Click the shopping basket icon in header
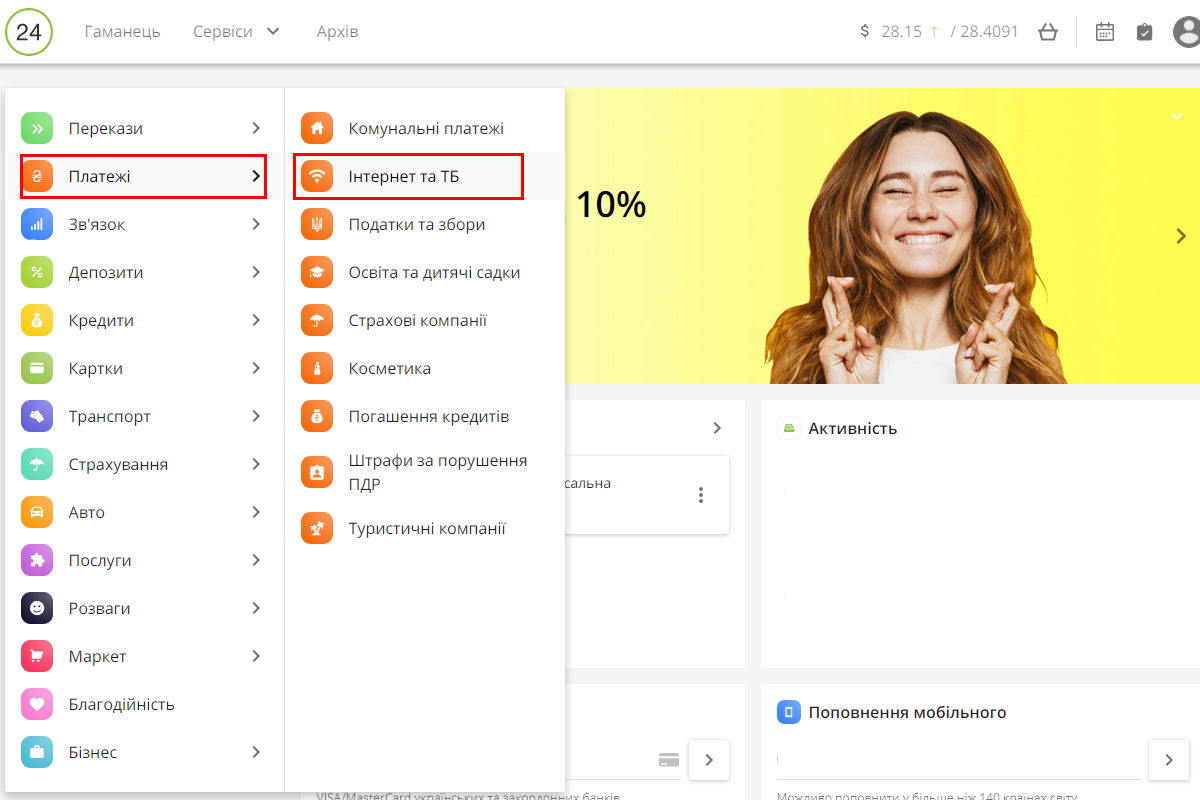 [x=1048, y=32]
